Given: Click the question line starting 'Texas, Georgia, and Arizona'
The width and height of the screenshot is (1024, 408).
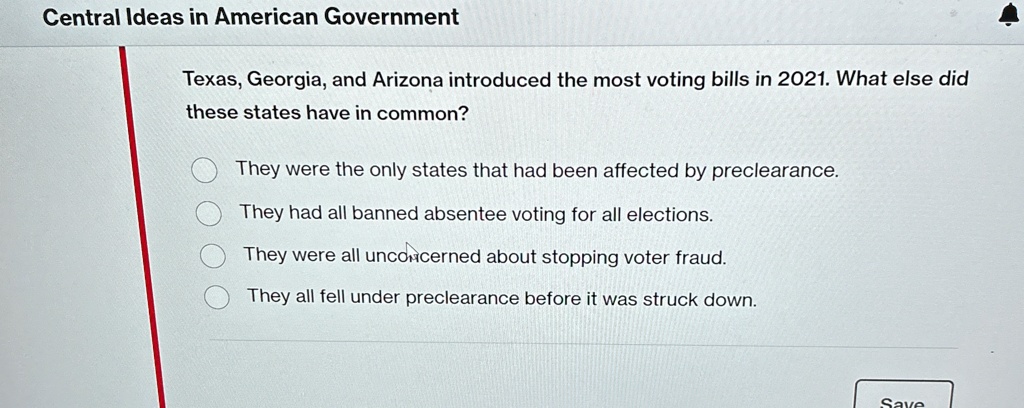Looking at the screenshot, I should tap(575, 80).
